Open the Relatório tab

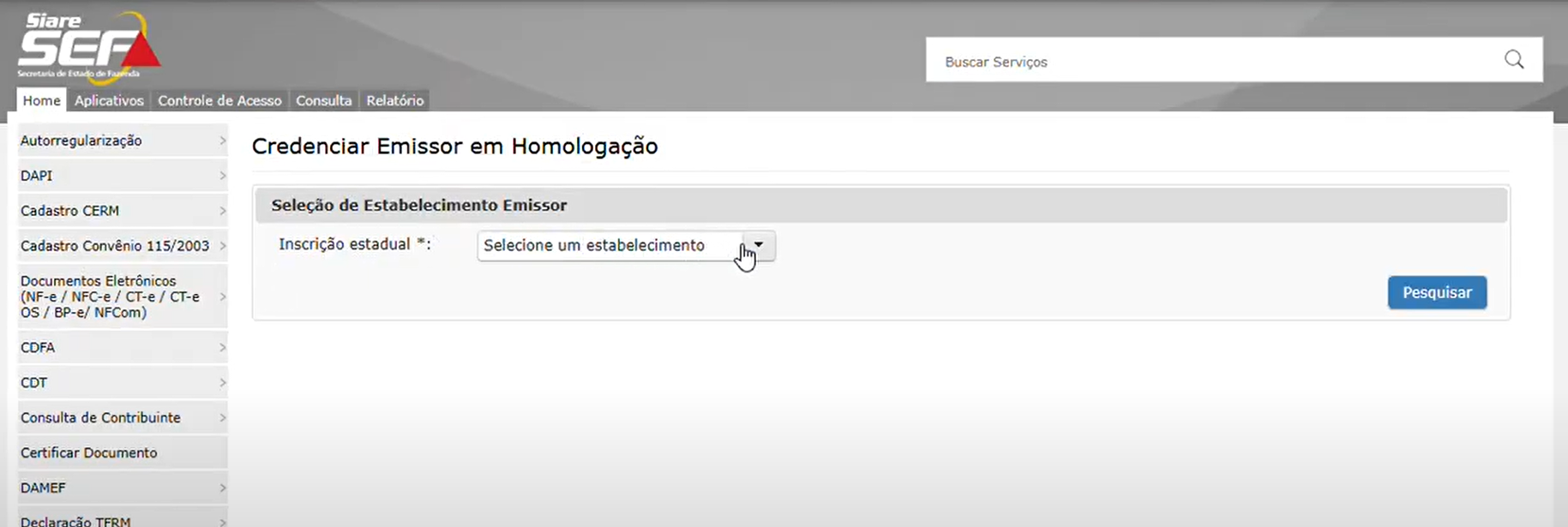(394, 100)
